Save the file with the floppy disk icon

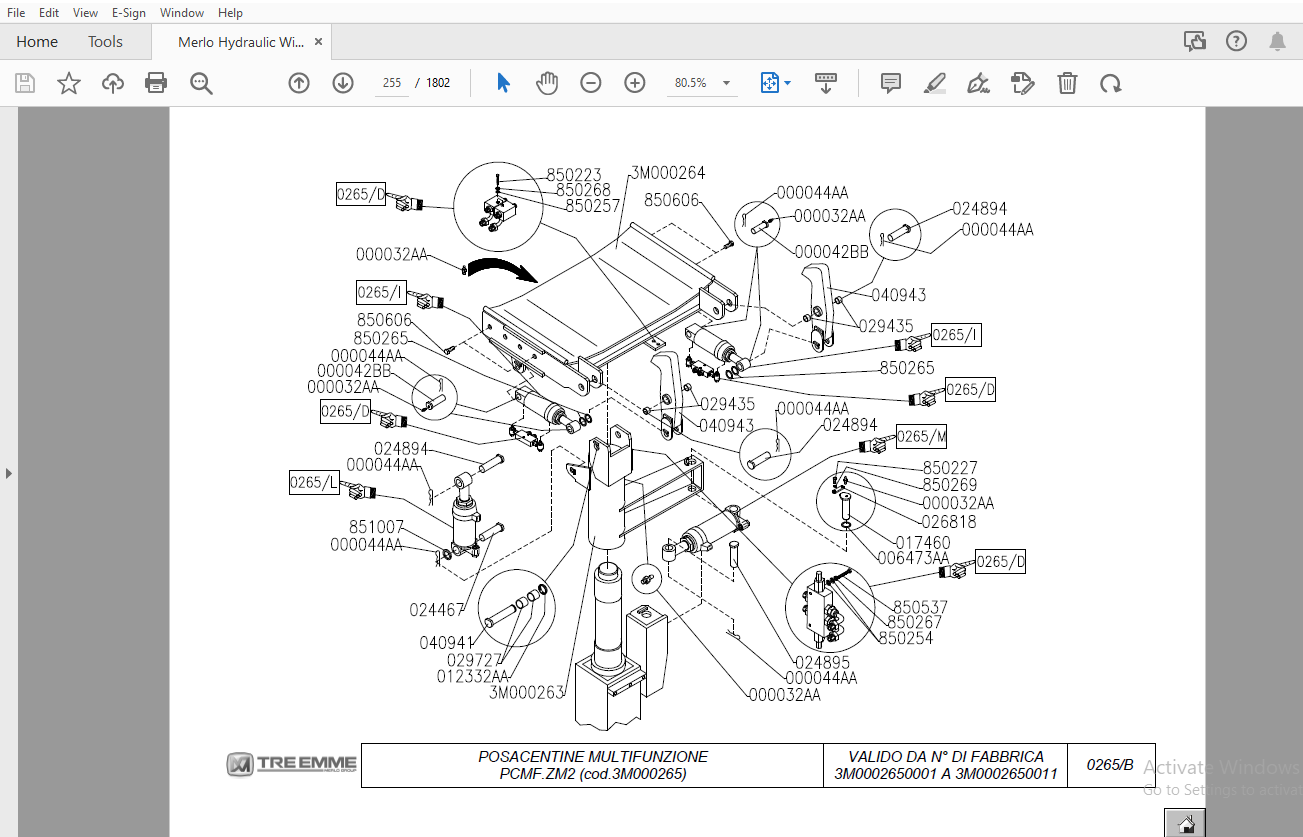point(25,83)
